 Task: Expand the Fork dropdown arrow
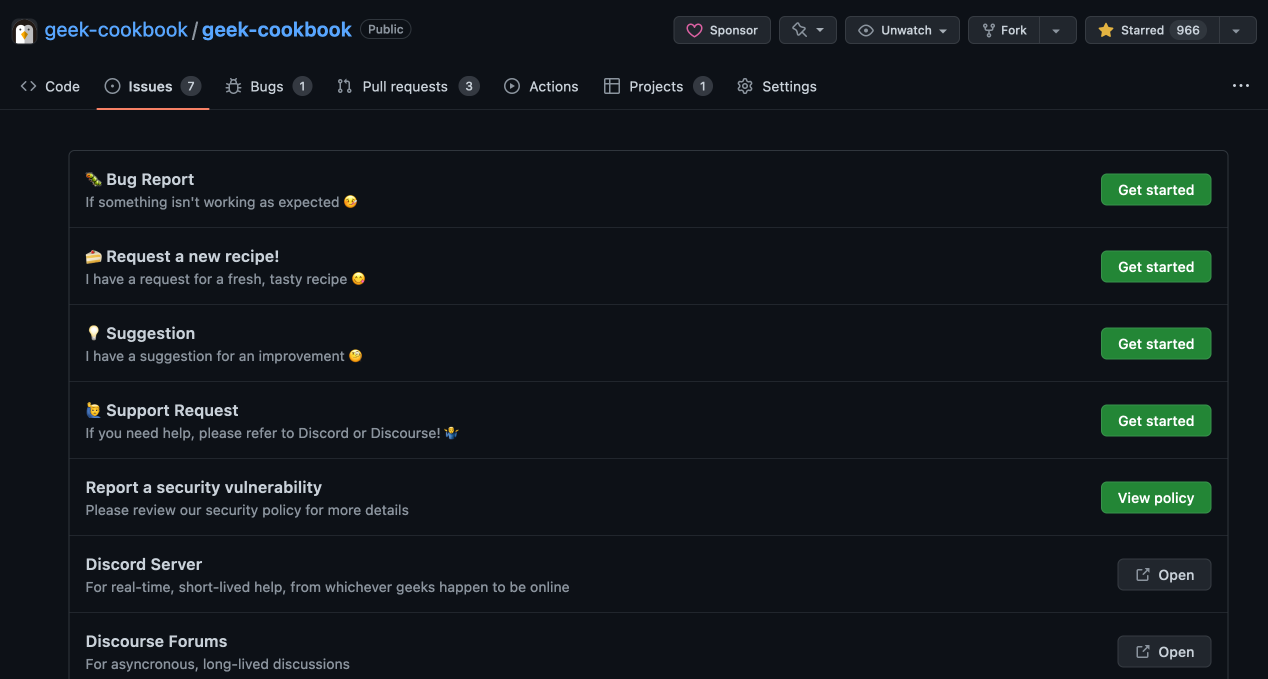click(x=1057, y=30)
